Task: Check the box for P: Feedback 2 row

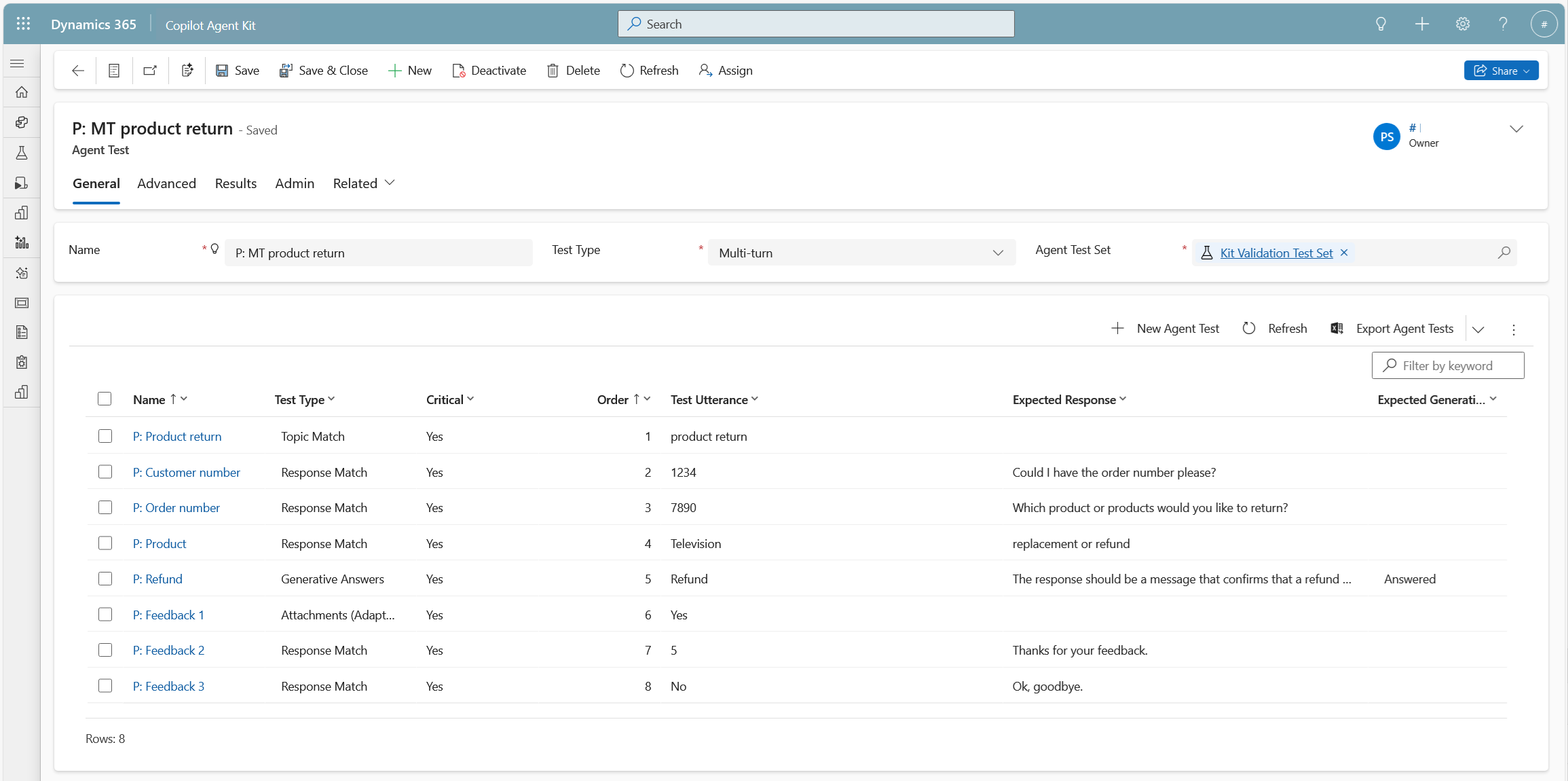Action: (105, 650)
